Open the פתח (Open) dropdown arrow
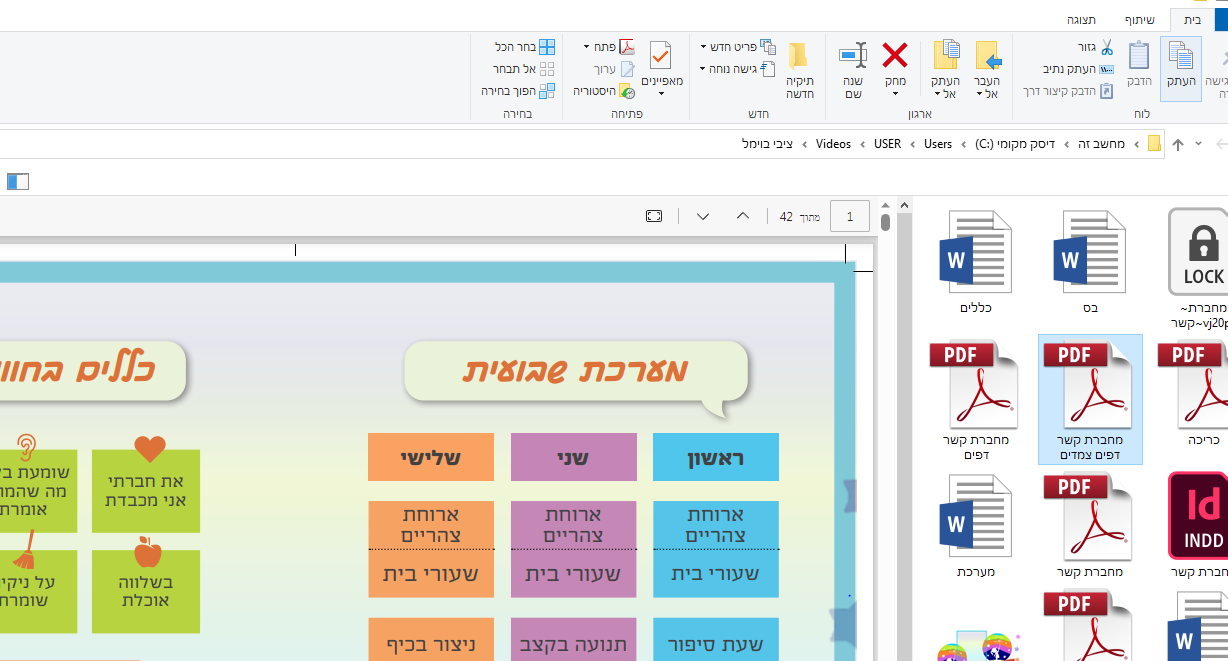 click(x=586, y=47)
